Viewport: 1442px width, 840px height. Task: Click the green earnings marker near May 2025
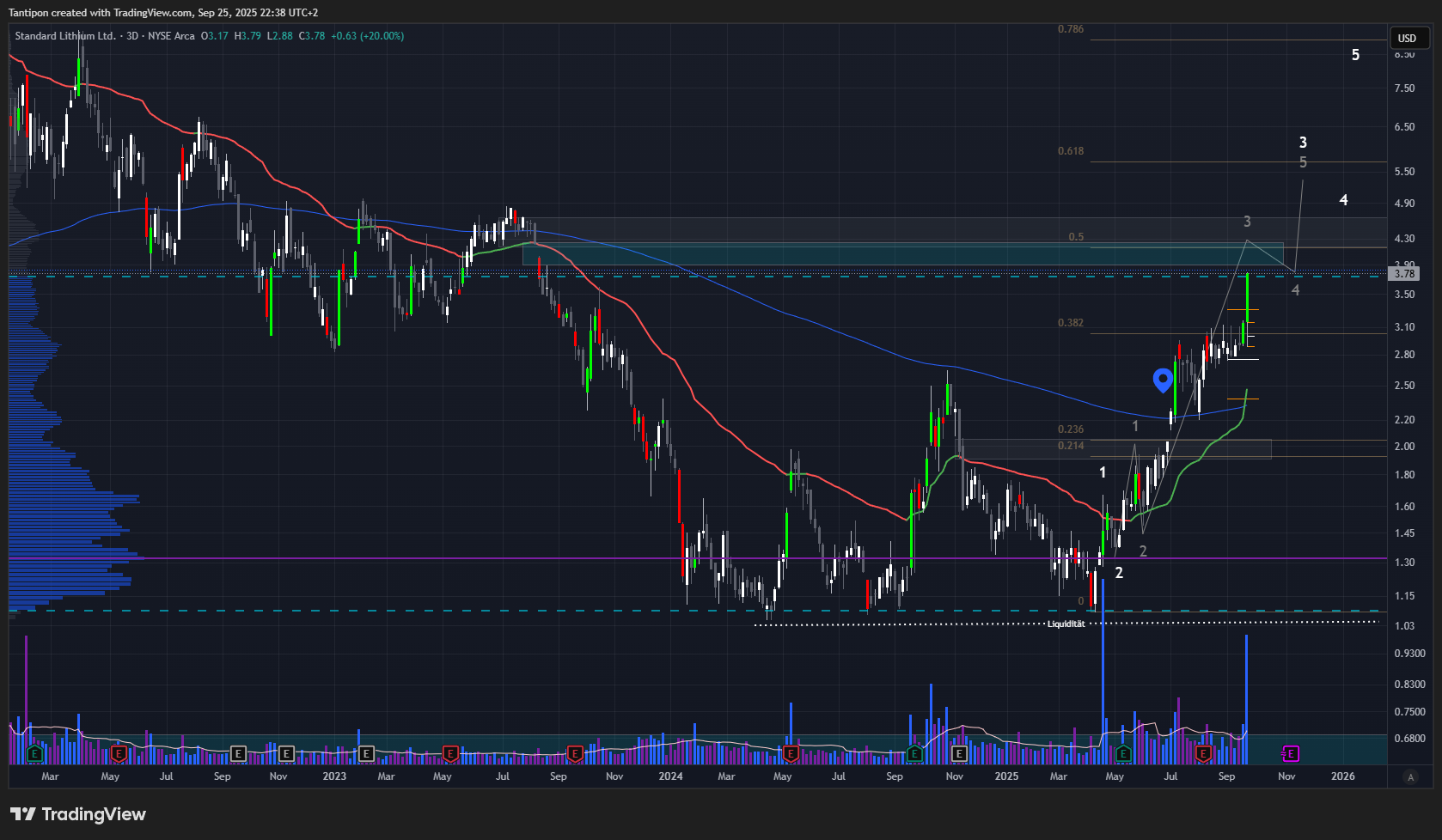pyautogui.click(x=1122, y=754)
